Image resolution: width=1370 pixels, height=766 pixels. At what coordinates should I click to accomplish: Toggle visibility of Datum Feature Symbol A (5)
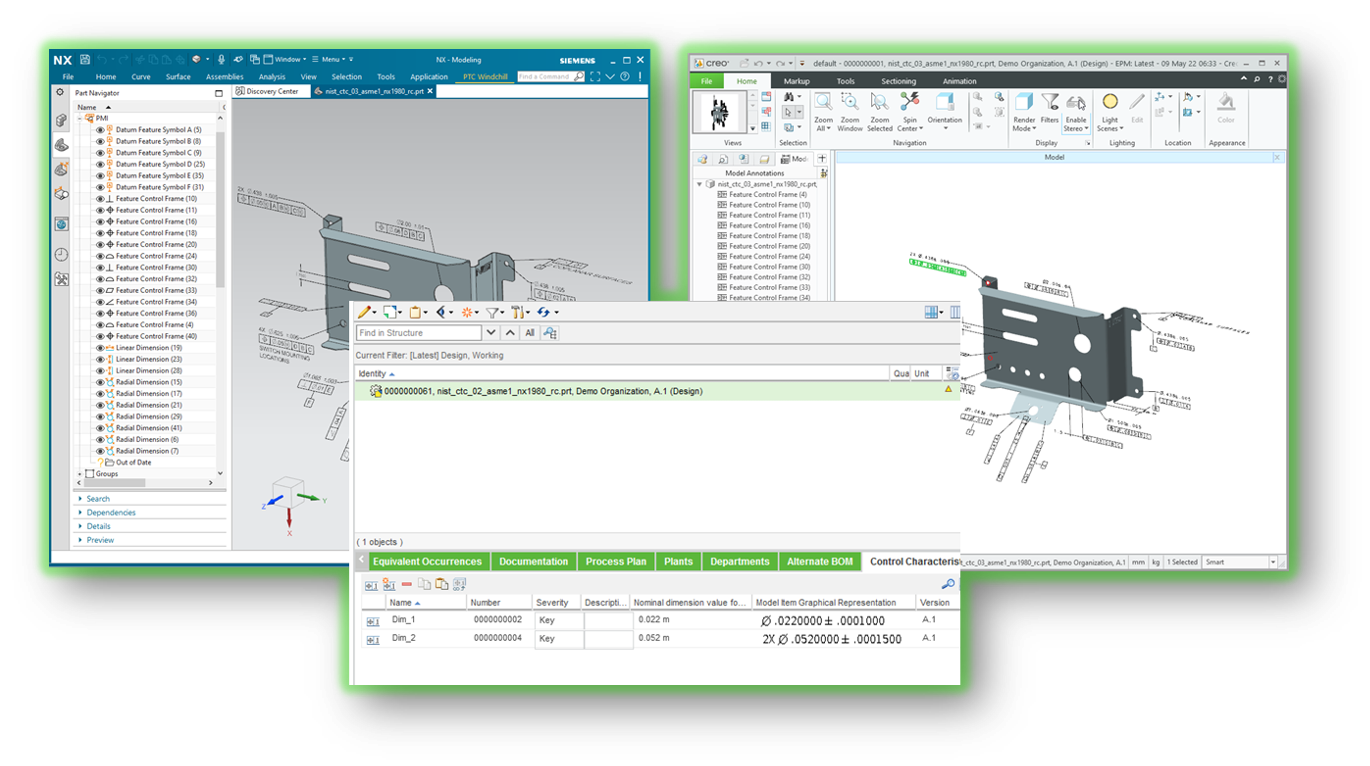click(100, 130)
